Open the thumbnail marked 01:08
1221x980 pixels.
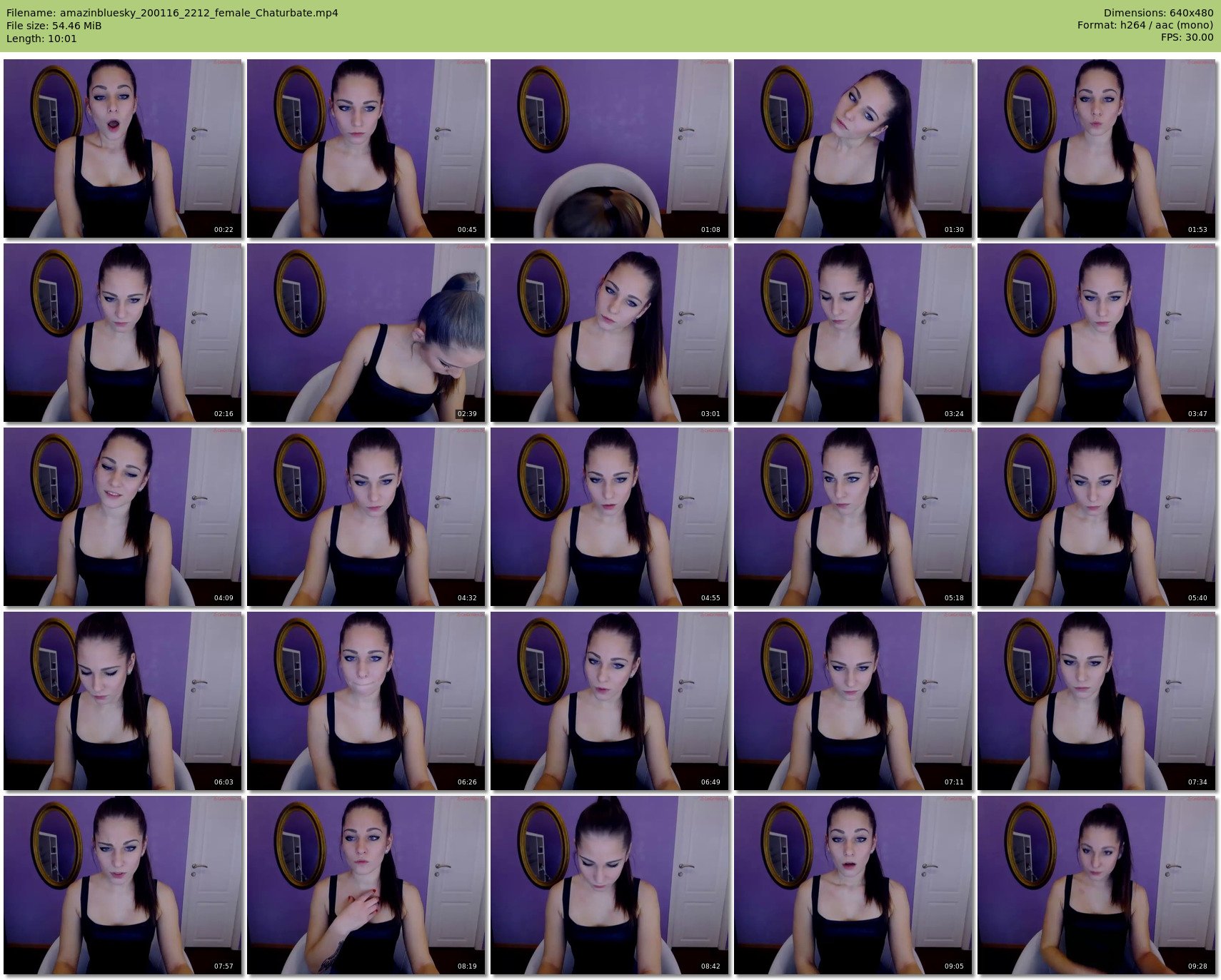(x=610, y=148)
